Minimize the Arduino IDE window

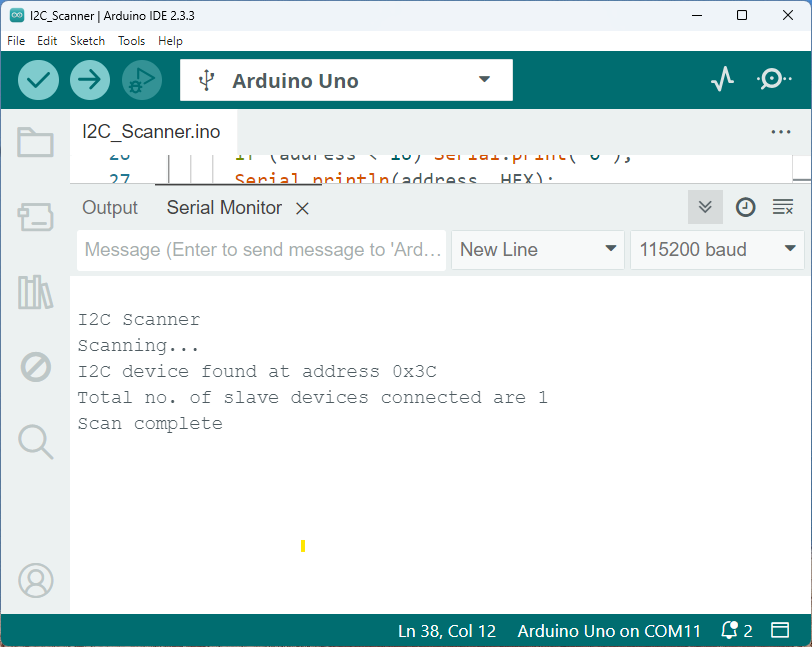pyautogui.click(x=697, y=16)
